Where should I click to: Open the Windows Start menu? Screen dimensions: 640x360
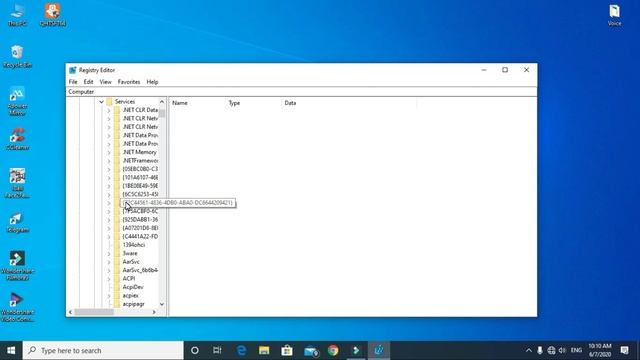[11, 351]
